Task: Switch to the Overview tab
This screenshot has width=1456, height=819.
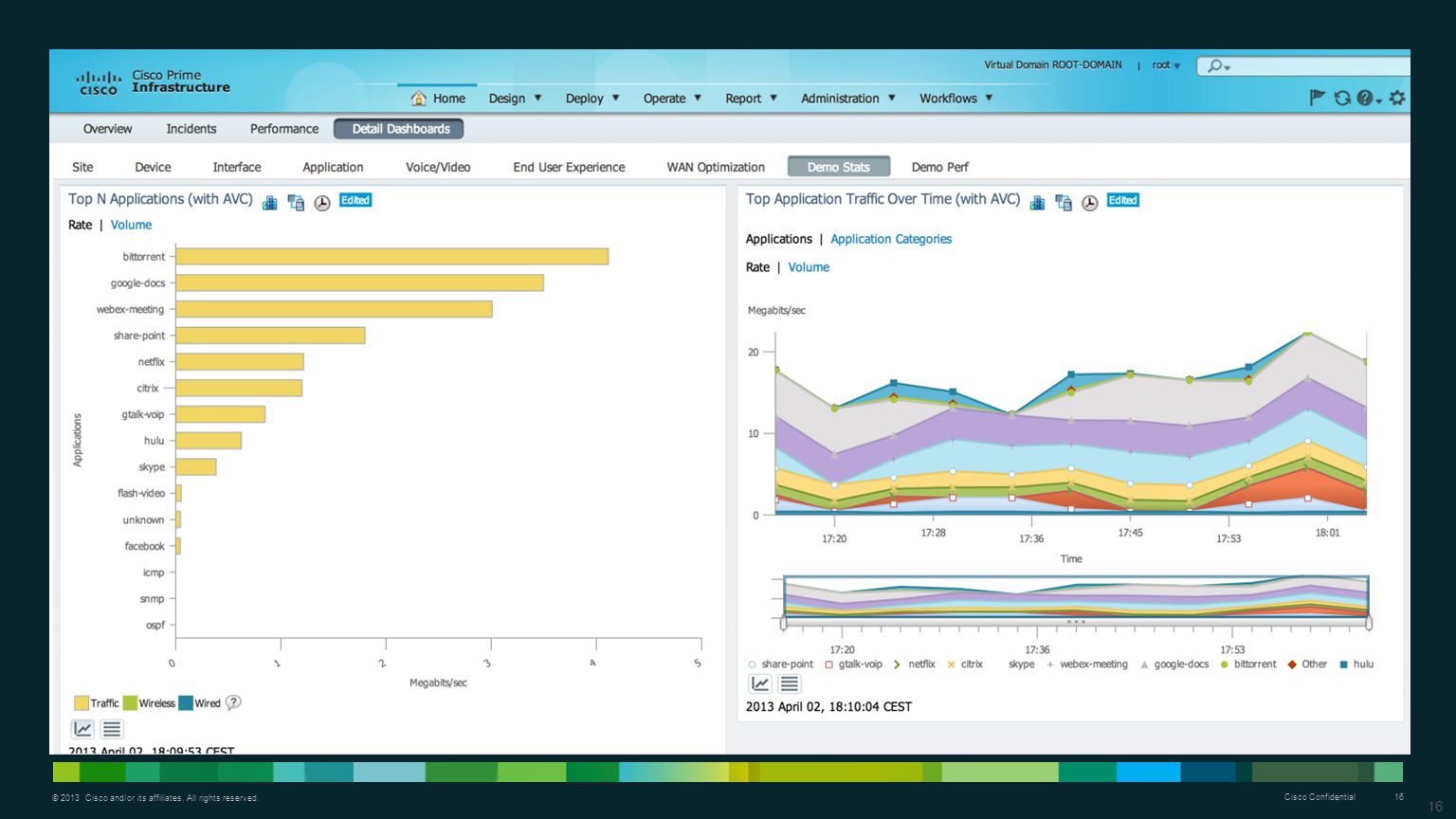Action: click(x=107, y=129)
